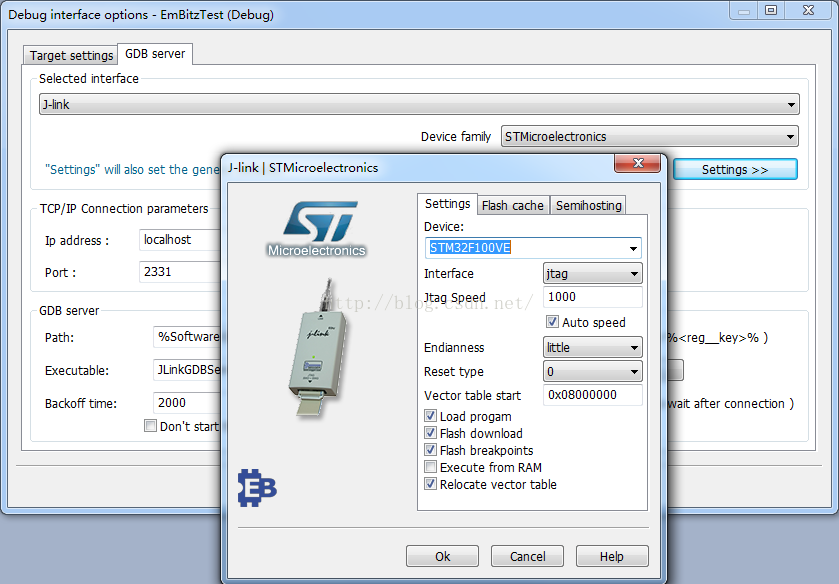Open the Semihosting tab

pos(588,206)
